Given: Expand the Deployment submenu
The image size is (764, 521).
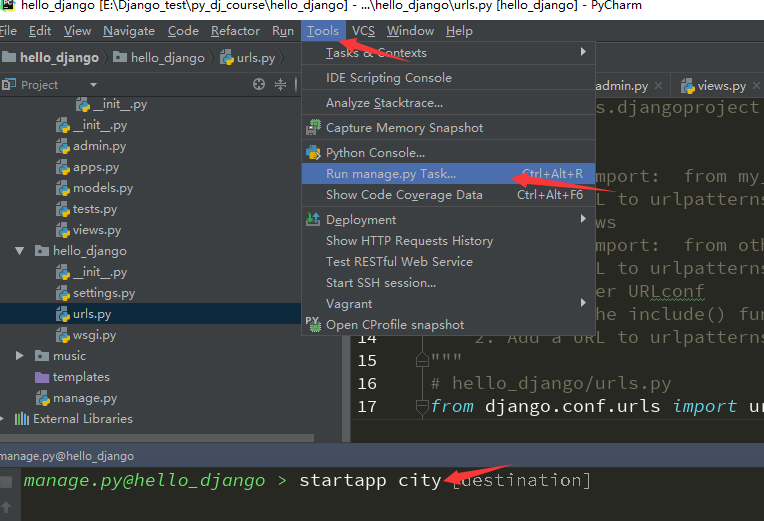Looking at the screenshot, I should [448, 220].
